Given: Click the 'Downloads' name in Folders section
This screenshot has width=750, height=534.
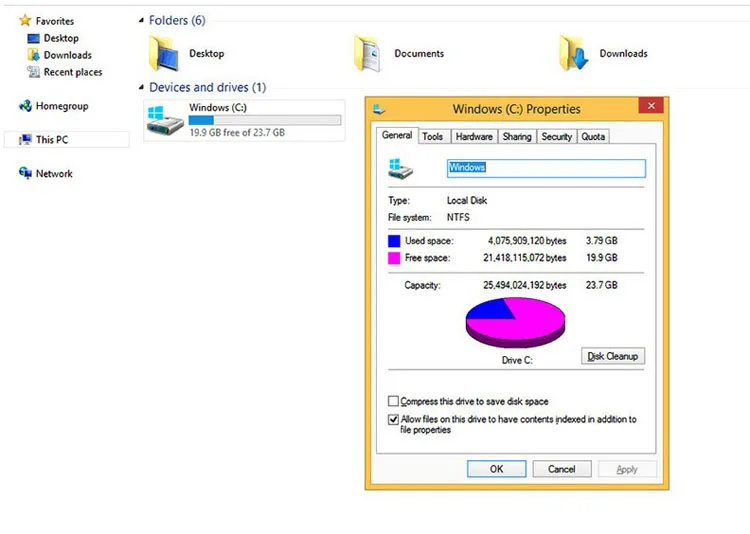Looking at the screenshot, I should pyautogui.click(x=624, y=54).
